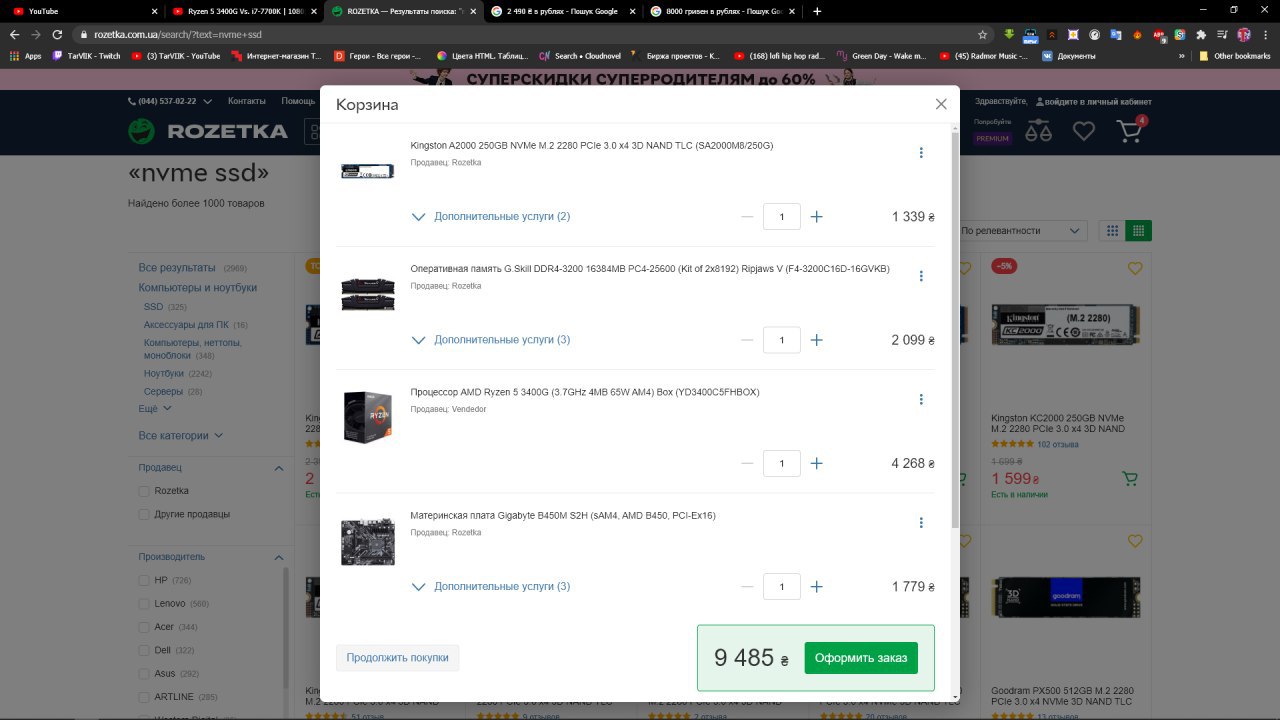Image resolution: width=1280 pixels, height=720 pixels.
Task: Open wishlist heart icon in header
Action: [1084, 131]
